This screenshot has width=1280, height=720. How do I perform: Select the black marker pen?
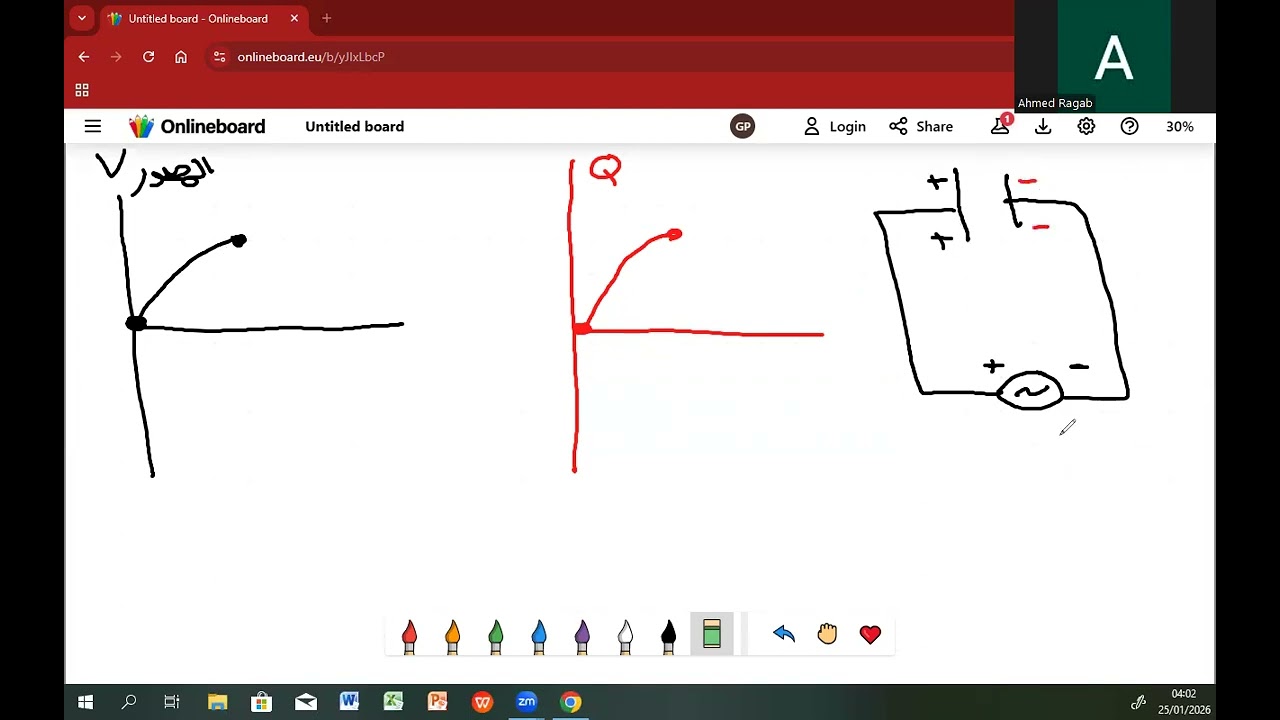click(x=668, y=636)
